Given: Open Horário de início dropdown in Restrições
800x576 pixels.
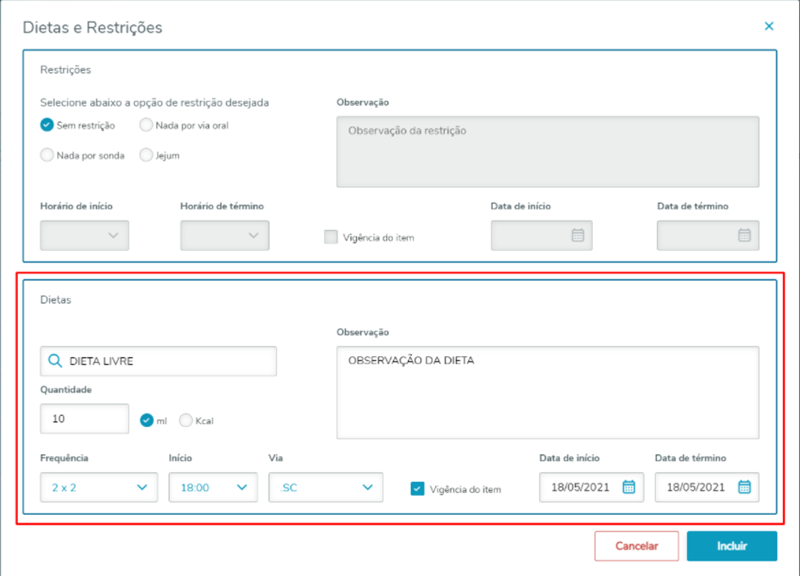Looking at the screenshot, I should click(x=85, y=235).
